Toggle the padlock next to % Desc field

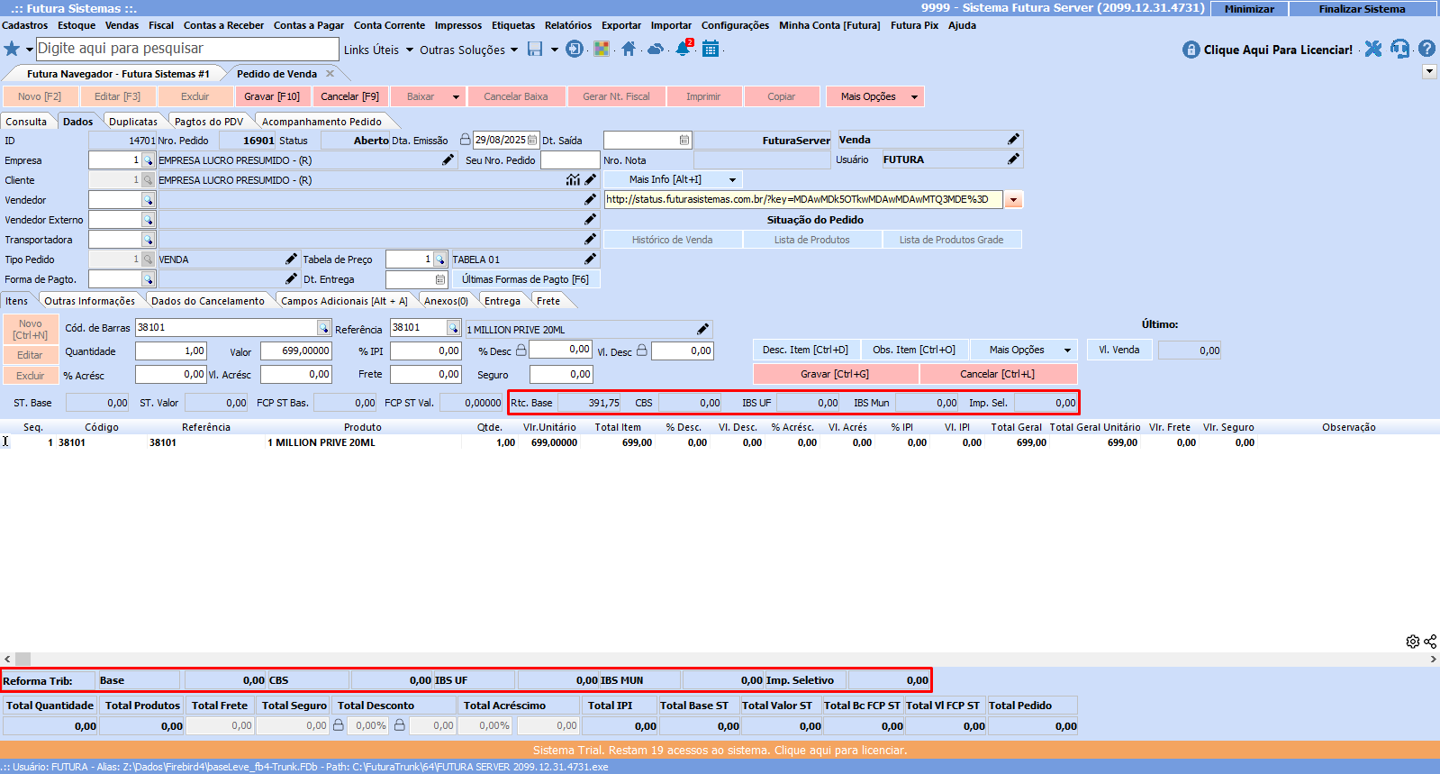[x=521, y=351]
